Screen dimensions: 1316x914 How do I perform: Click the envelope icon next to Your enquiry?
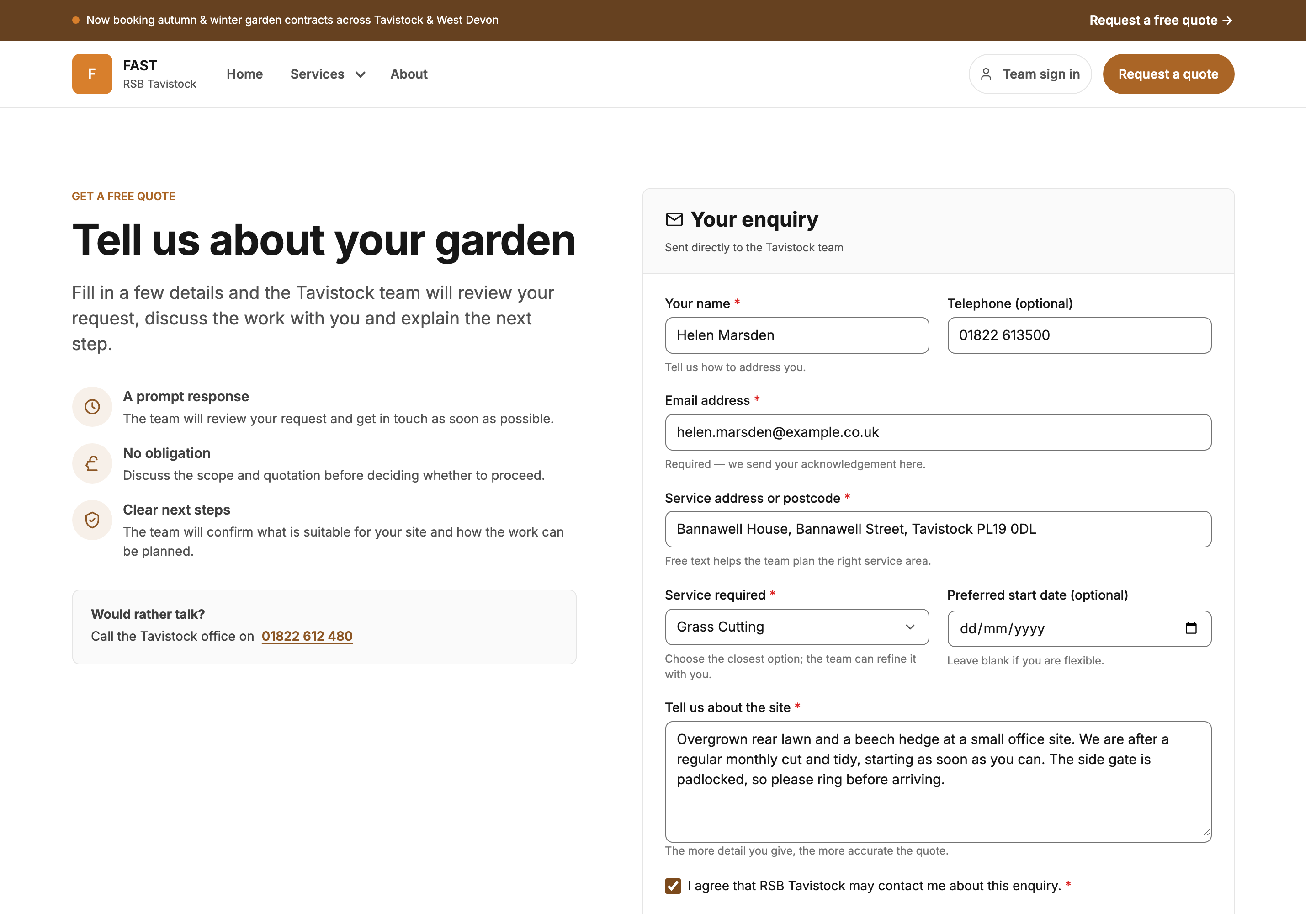(674, 219)
